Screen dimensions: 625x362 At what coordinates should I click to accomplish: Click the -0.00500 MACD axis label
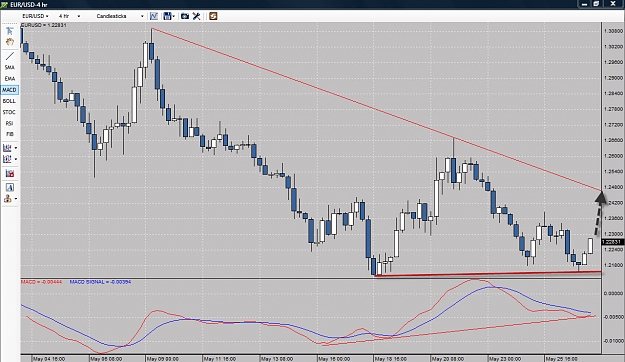tap(613, 317)
